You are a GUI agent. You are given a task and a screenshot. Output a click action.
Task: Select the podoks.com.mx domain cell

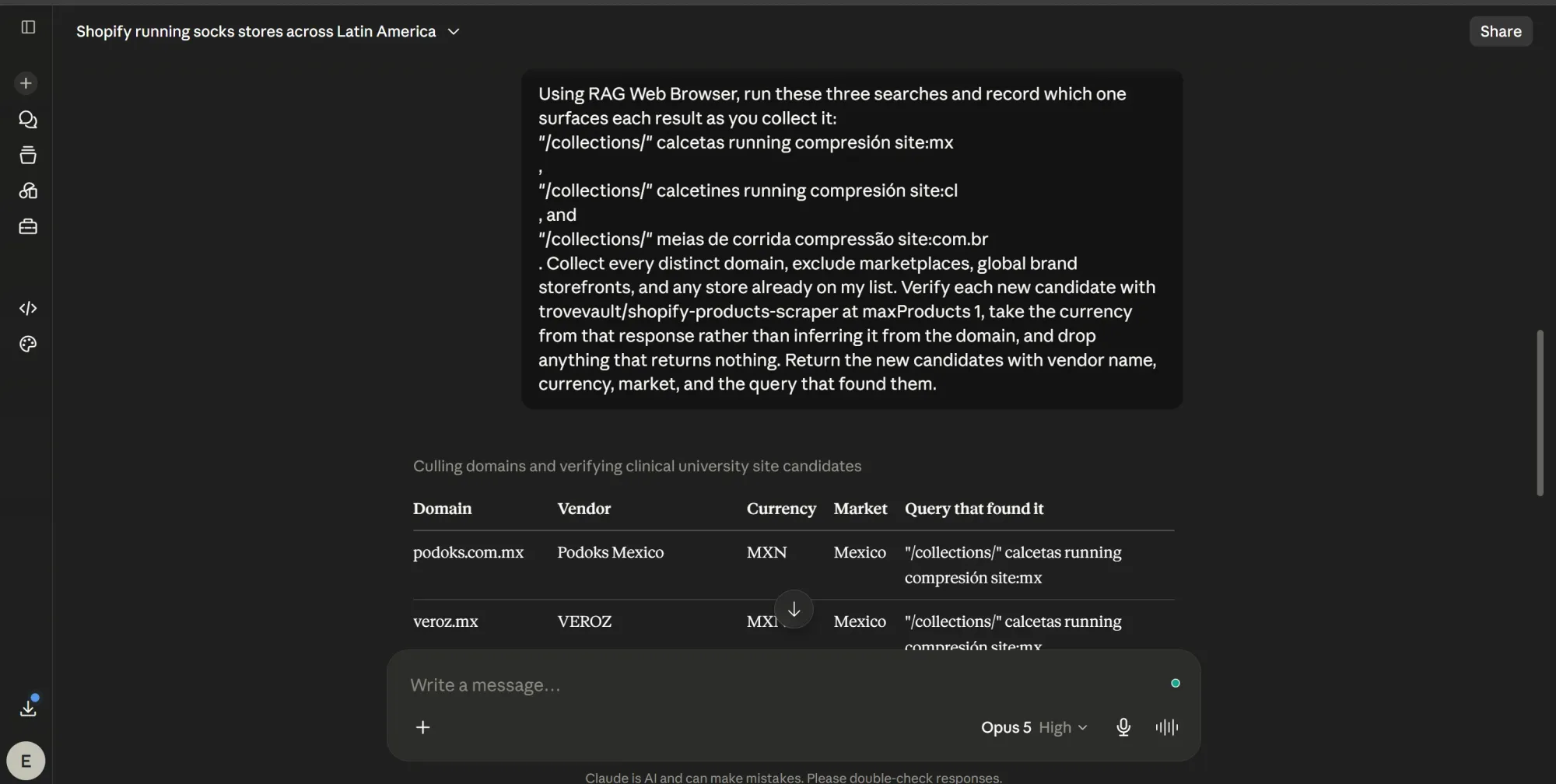tap(468, 552)
